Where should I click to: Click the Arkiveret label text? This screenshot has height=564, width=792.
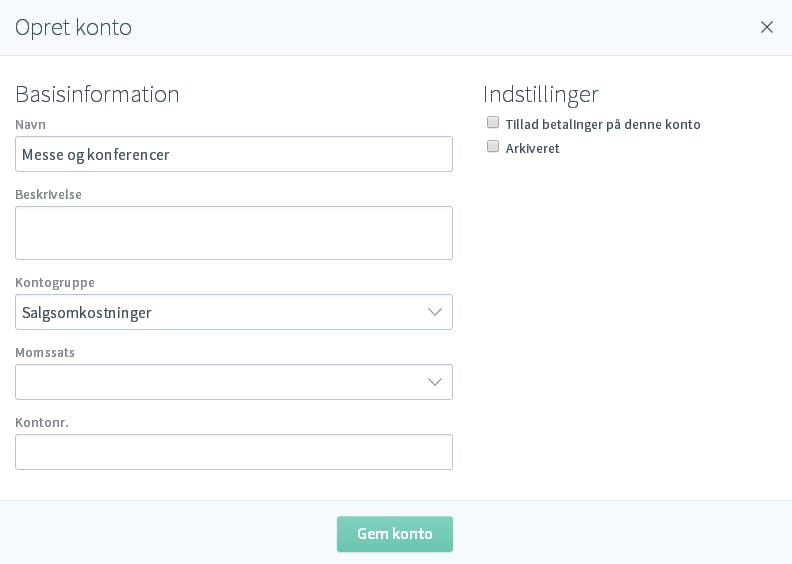point(532,148)
